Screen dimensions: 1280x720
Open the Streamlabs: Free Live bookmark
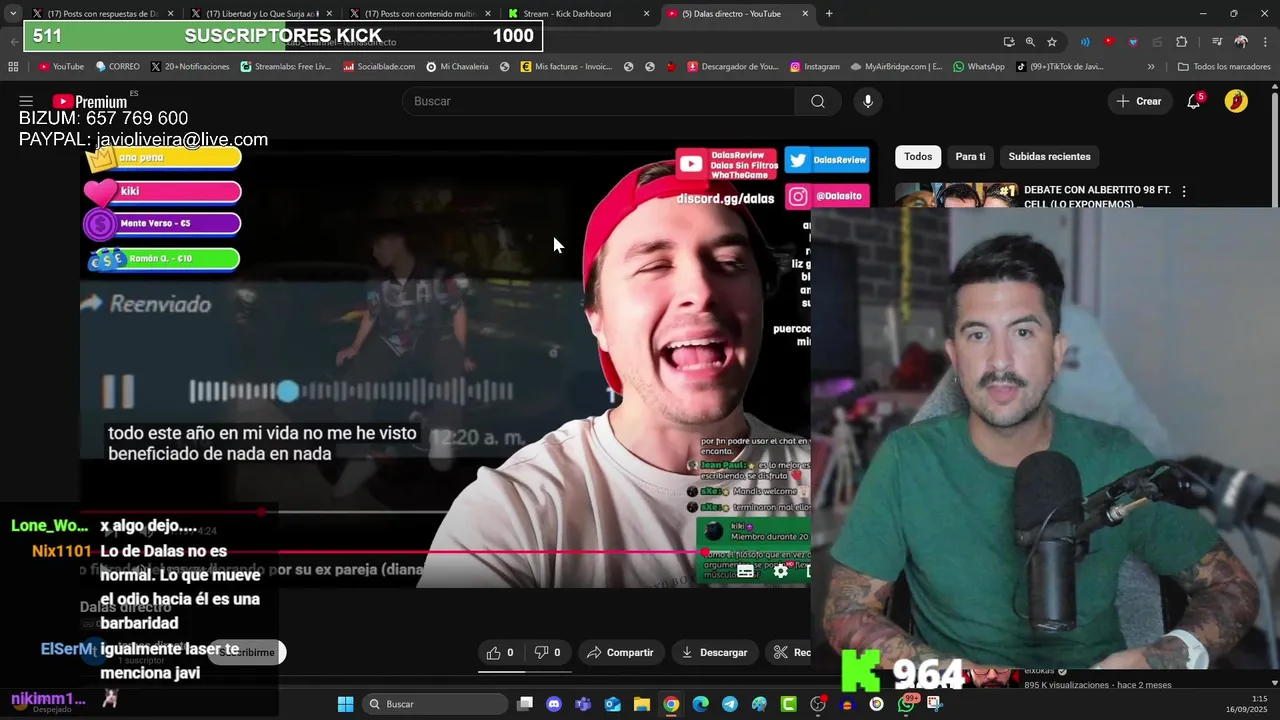(x=285, y=67)
